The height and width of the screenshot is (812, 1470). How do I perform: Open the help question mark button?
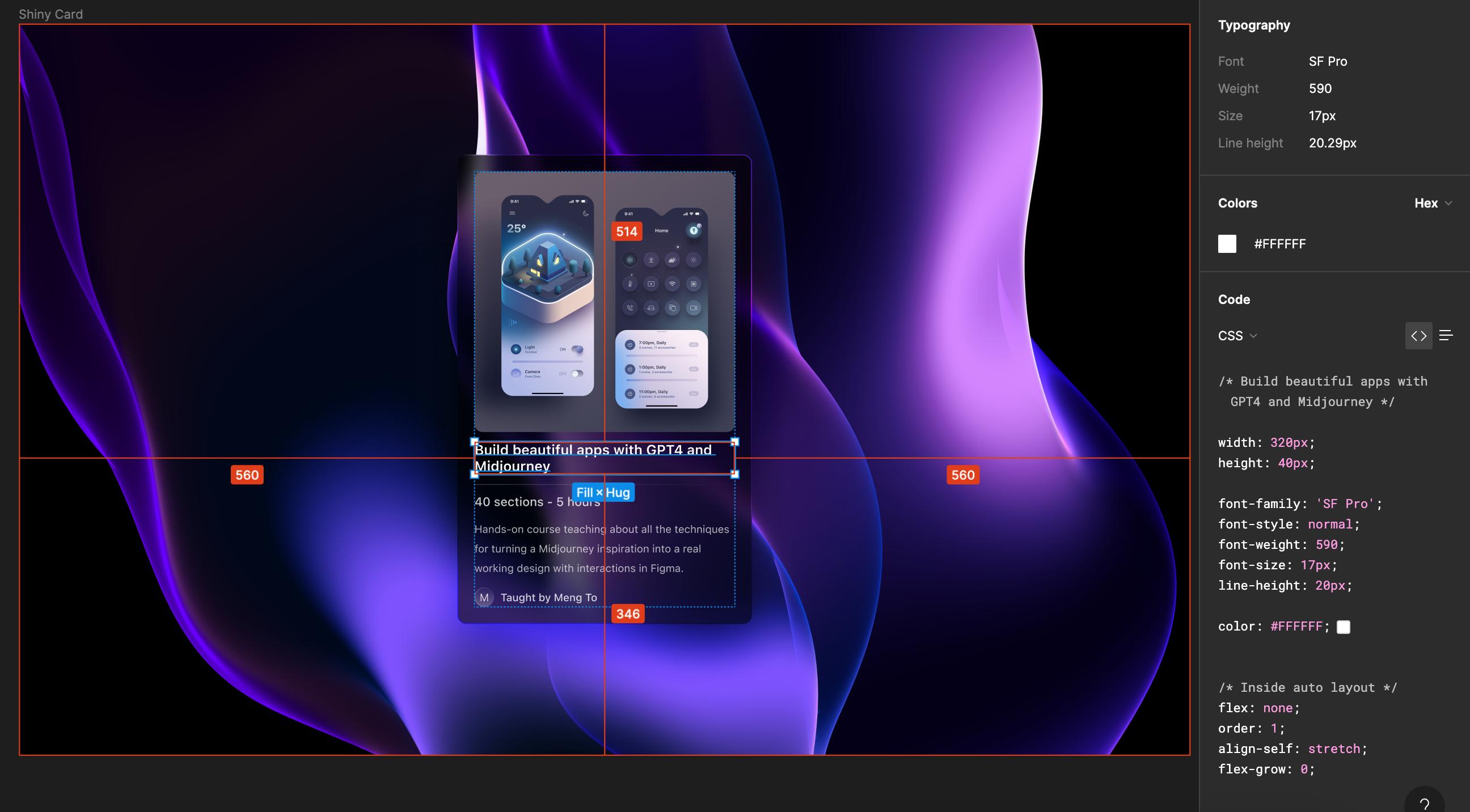pyautogui.click(x=1425, y=803)
